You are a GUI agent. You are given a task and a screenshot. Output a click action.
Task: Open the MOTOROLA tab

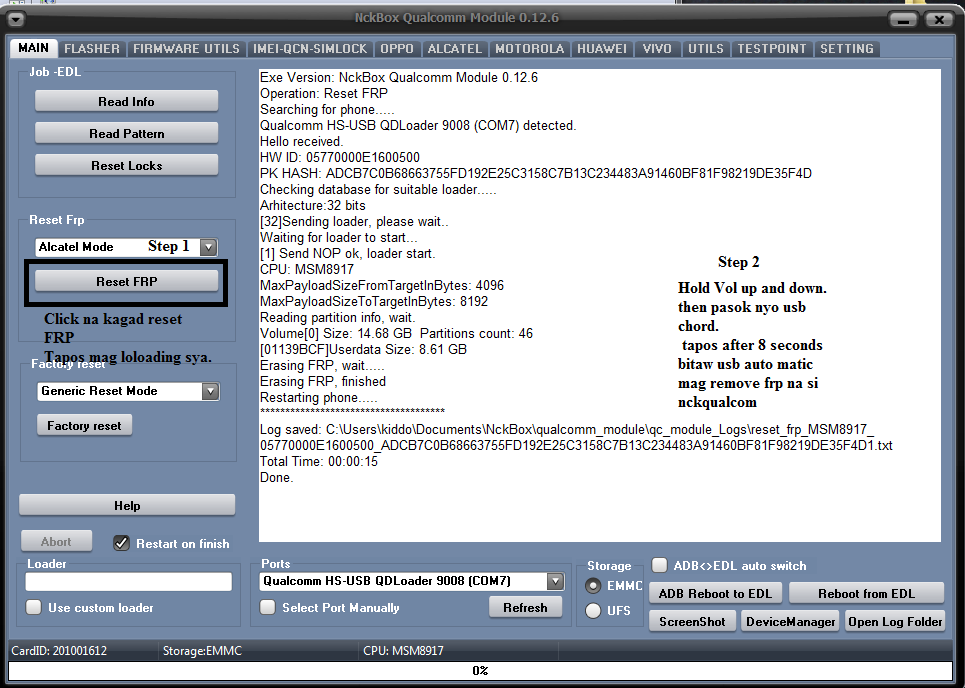pos(530,49)
